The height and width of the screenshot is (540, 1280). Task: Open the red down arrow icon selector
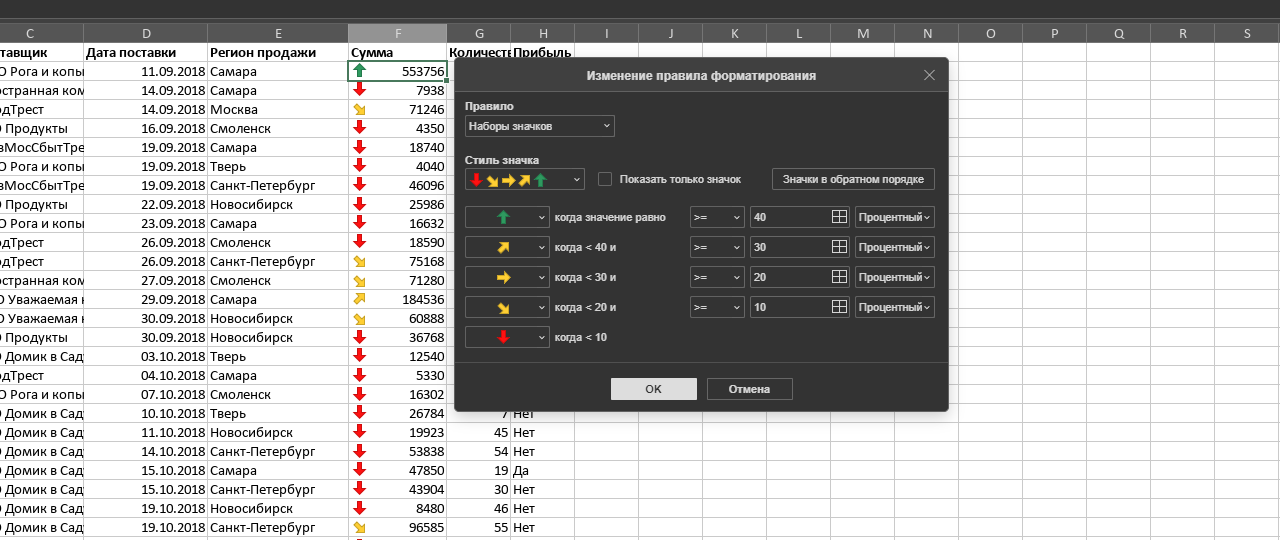pyautogui.click(x=507, y=337)
